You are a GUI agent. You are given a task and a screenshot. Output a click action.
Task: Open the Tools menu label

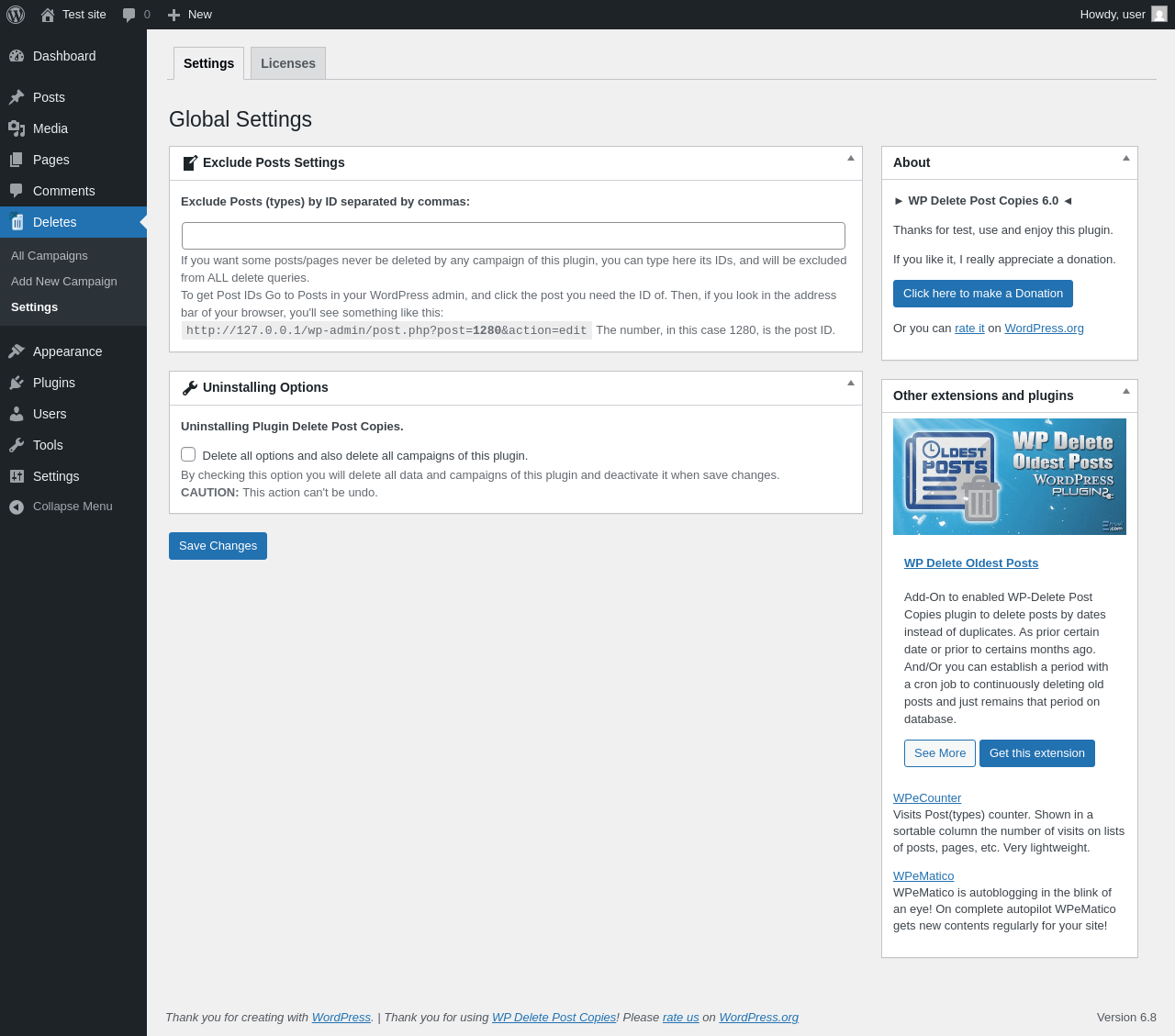point(48,445)
